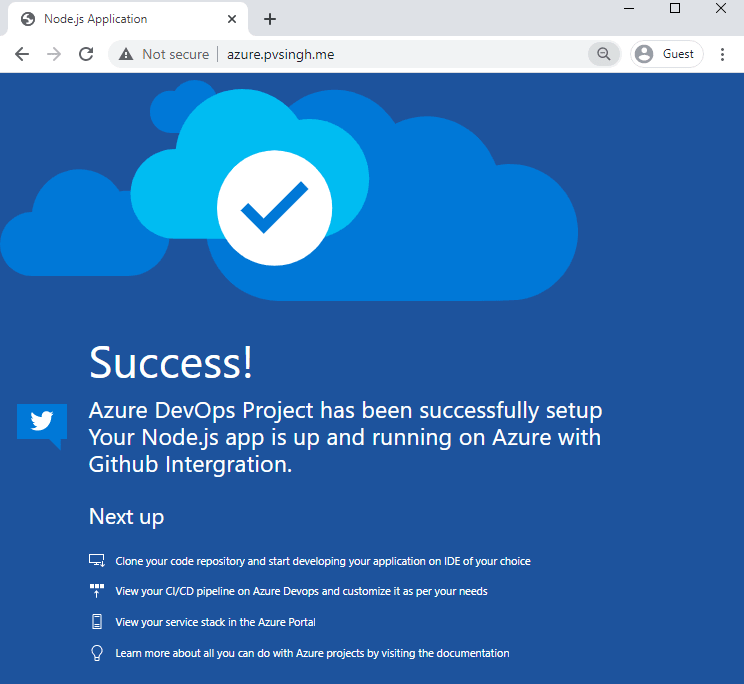The height and width of the screenshot is (684, 744).
Task: Close the Node.js Application tab
Action: pos(232,19)
